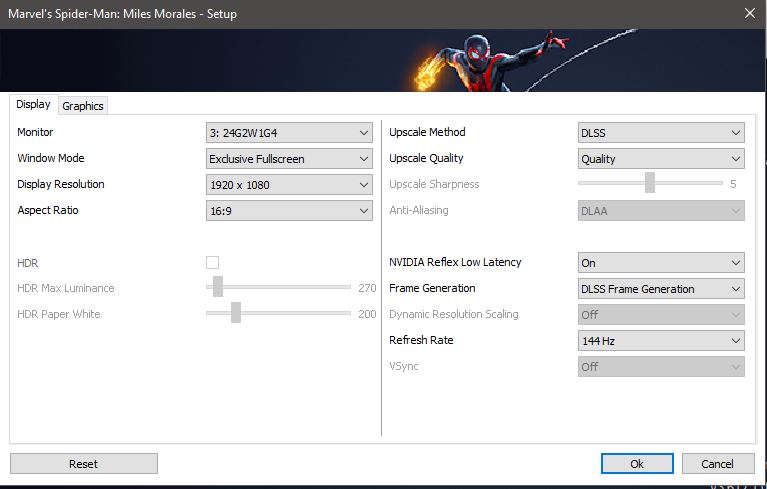Click the Frame Generation label

432,288
